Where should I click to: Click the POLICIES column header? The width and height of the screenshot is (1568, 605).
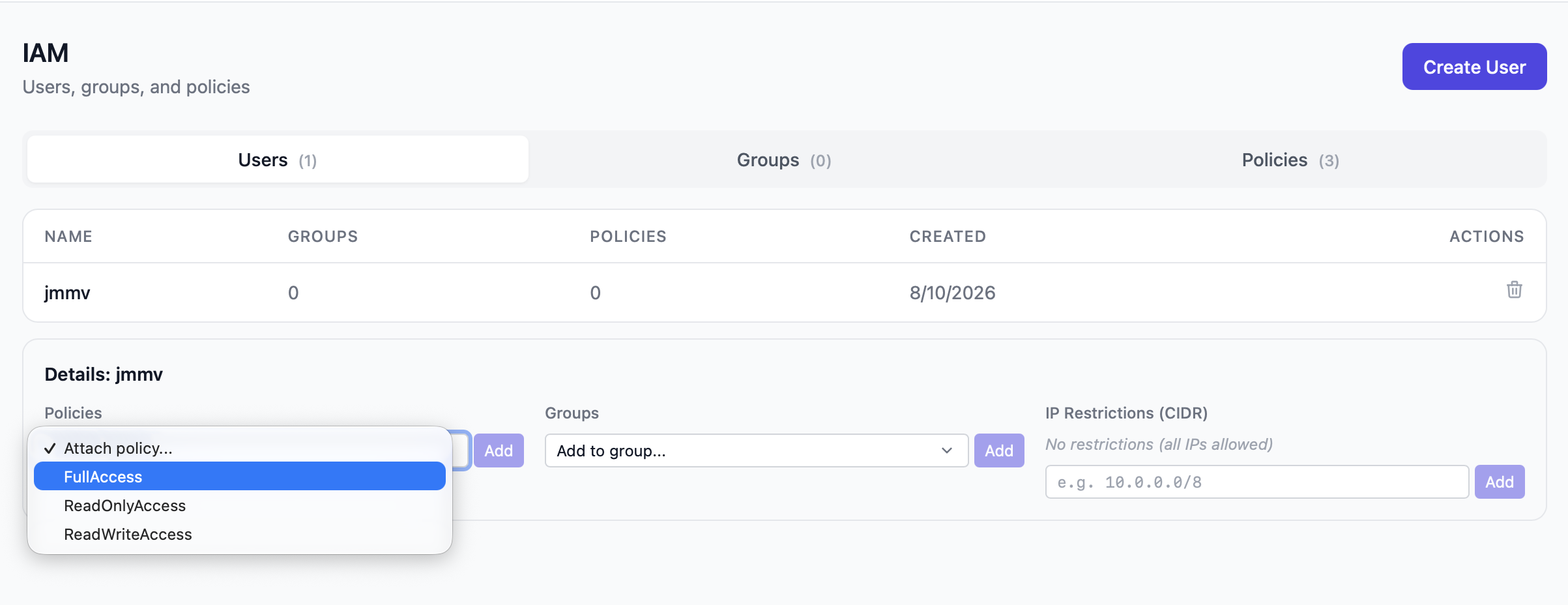628,236
